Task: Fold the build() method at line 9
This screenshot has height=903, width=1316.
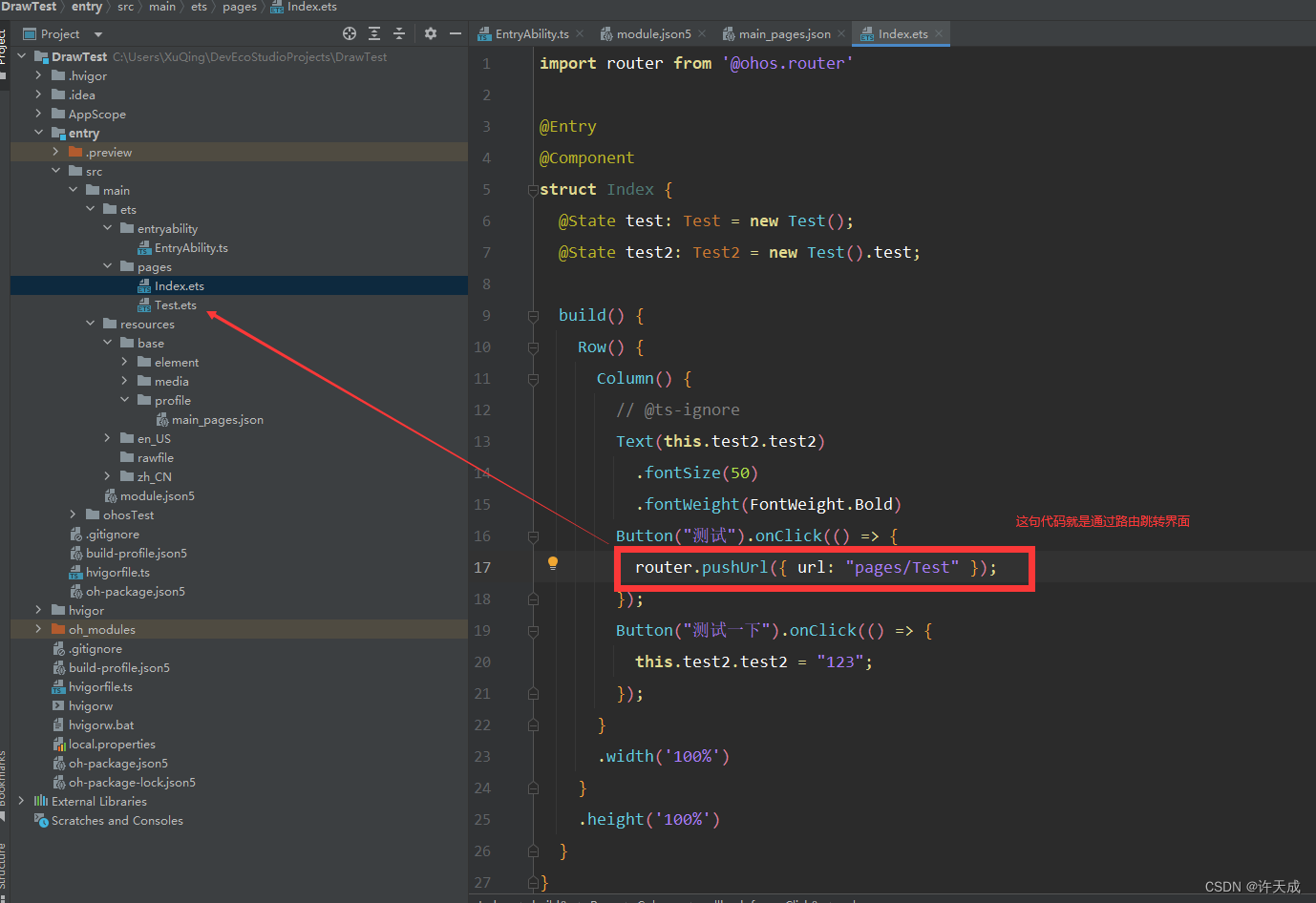Action: (533, 316)
